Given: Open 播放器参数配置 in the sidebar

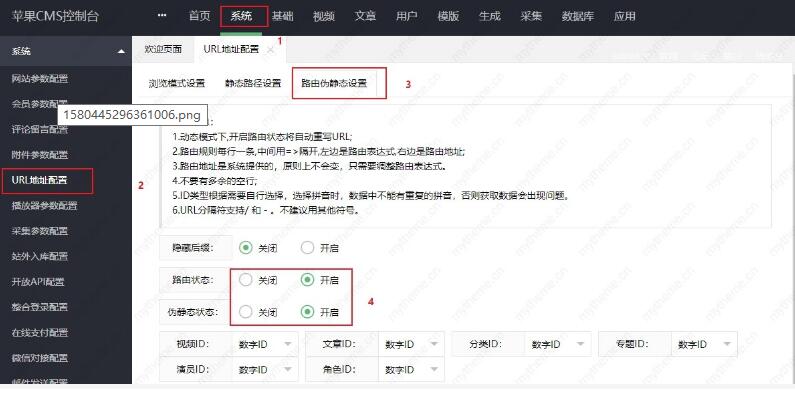Looking at the screenshot, I should point(45,205).
